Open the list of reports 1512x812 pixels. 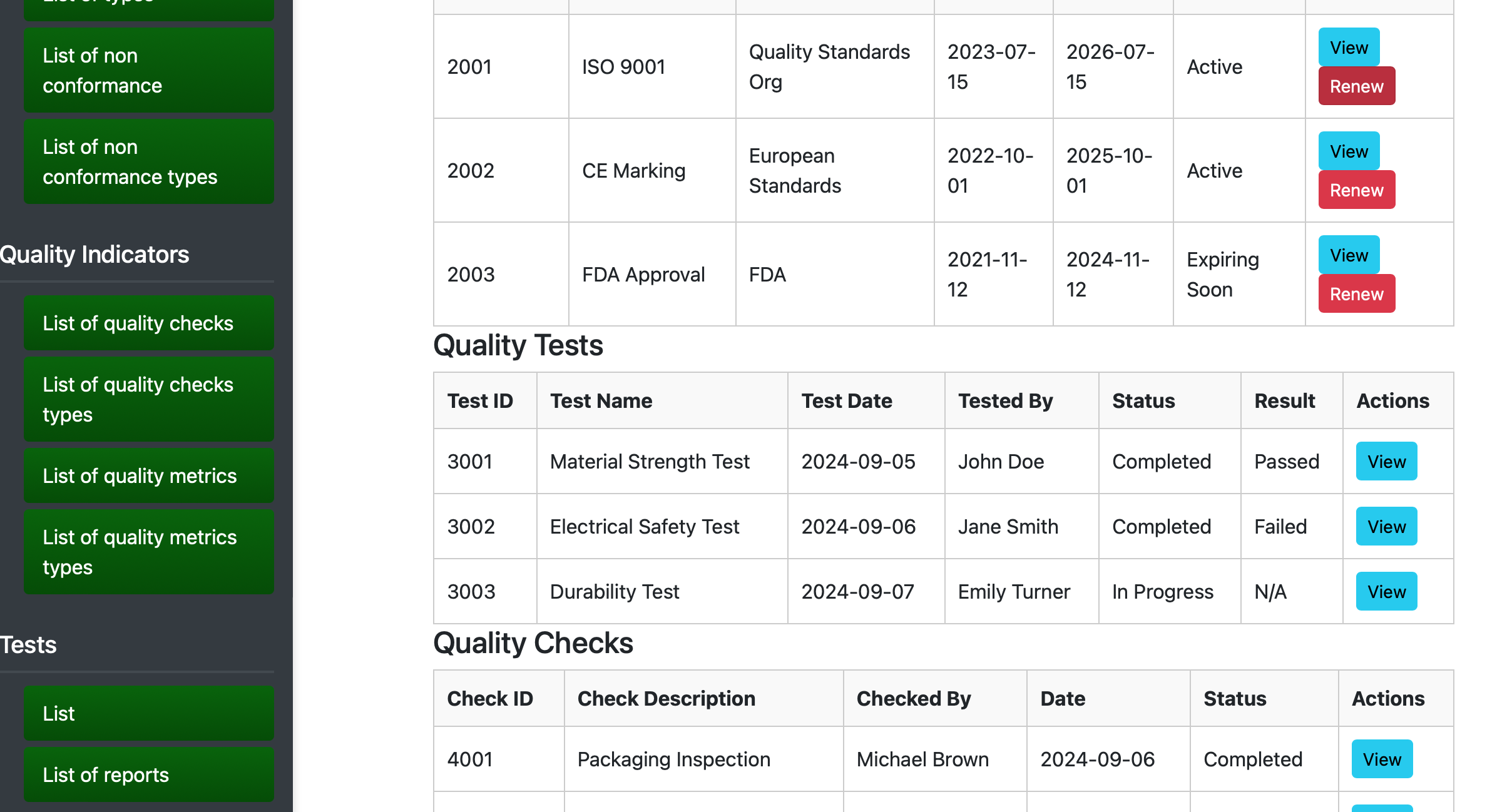point(148,774)
